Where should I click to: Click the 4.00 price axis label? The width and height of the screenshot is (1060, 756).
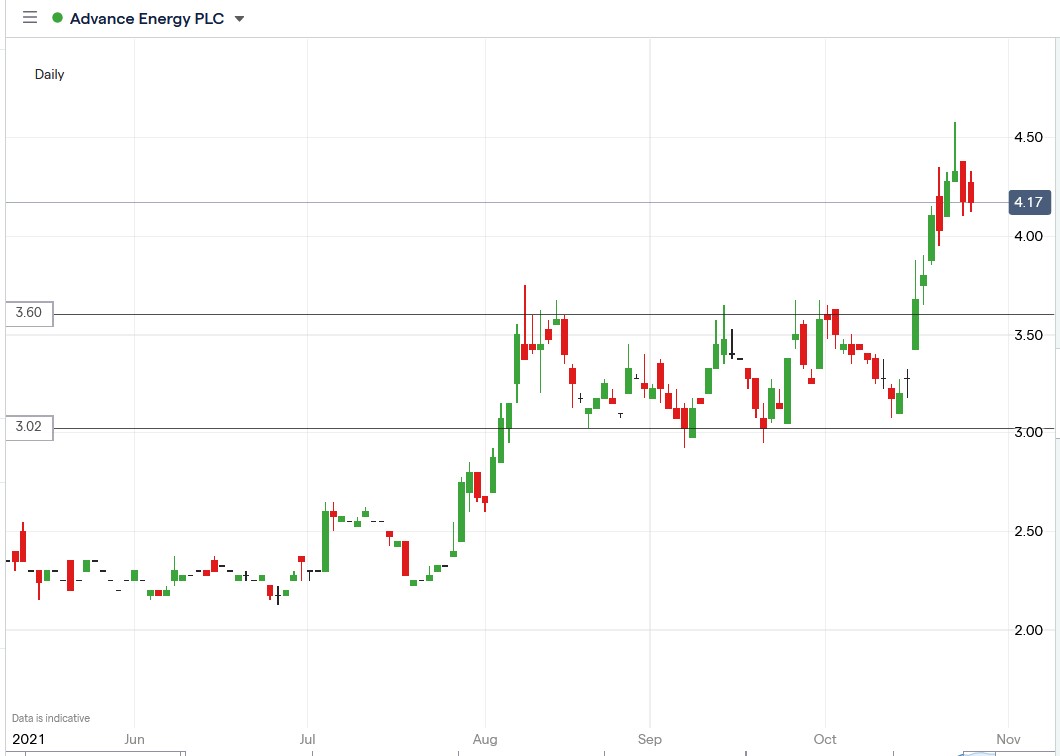coord(1028,236)
